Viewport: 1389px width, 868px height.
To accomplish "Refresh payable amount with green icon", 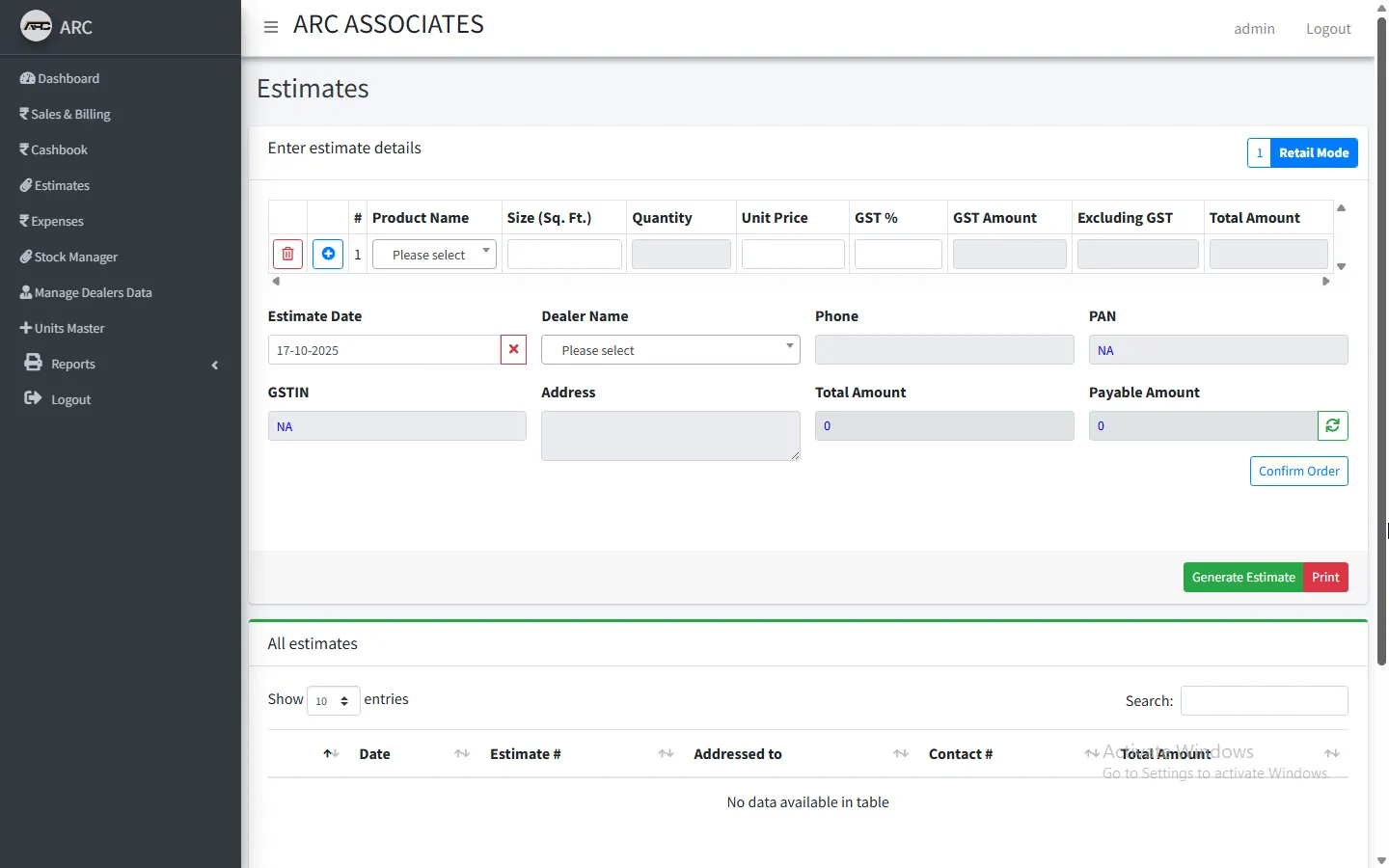I will (1332, 426).
